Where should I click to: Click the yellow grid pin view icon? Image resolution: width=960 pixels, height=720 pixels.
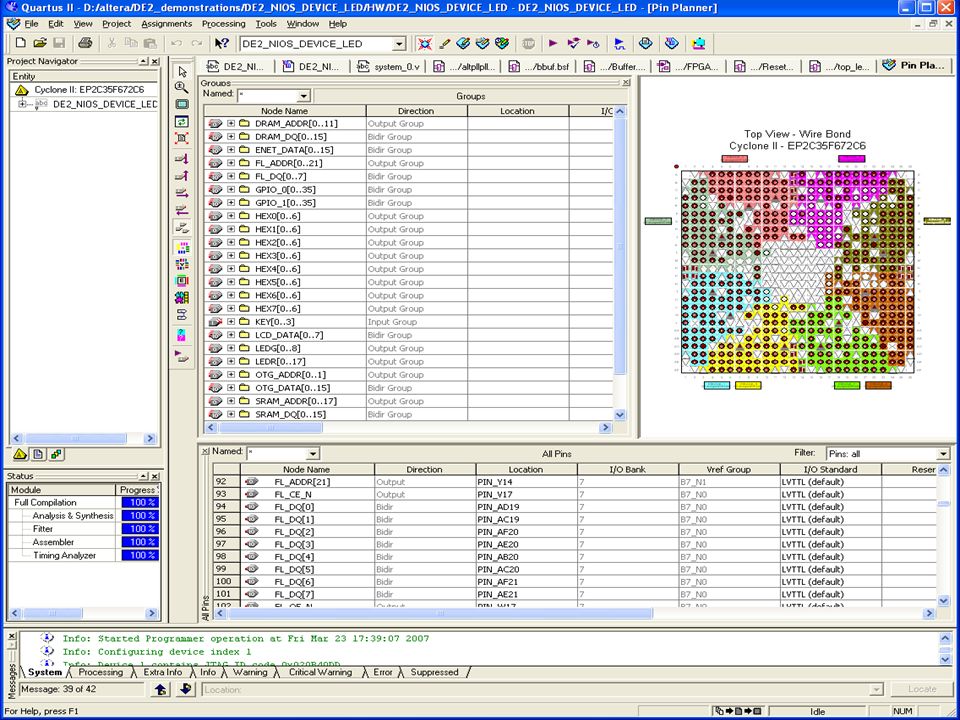182,248
